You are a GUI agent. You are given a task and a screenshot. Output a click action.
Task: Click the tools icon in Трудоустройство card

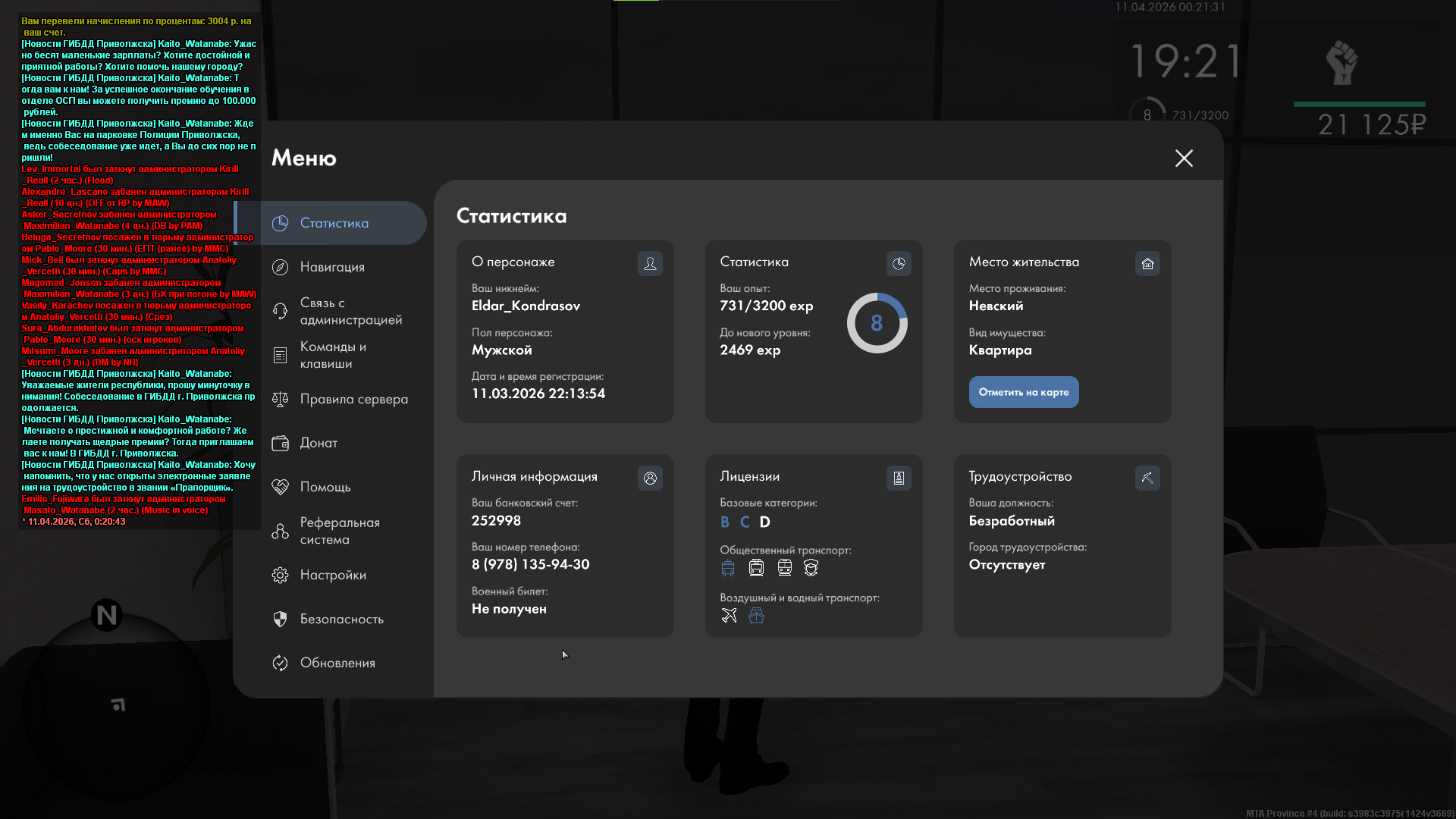click(1147, 479)
